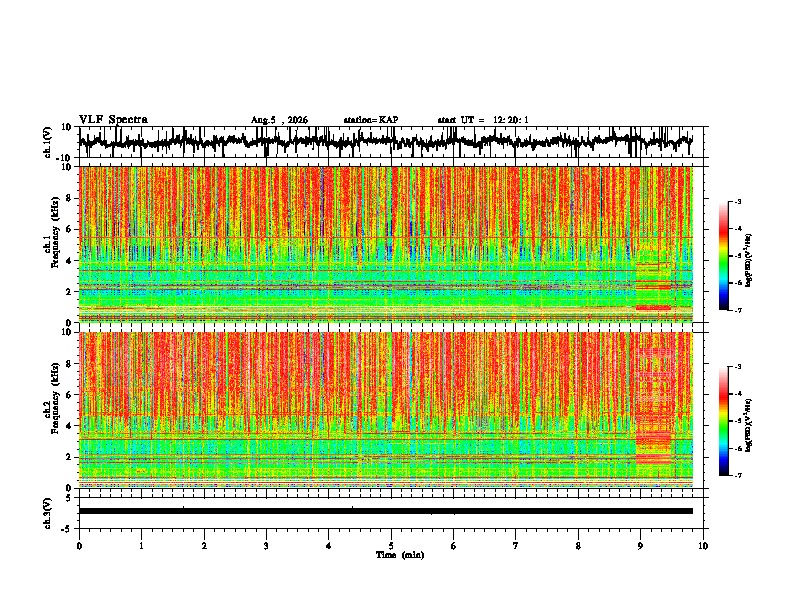Select the Aug.5, 2026 date label

[x=279, y=120]
